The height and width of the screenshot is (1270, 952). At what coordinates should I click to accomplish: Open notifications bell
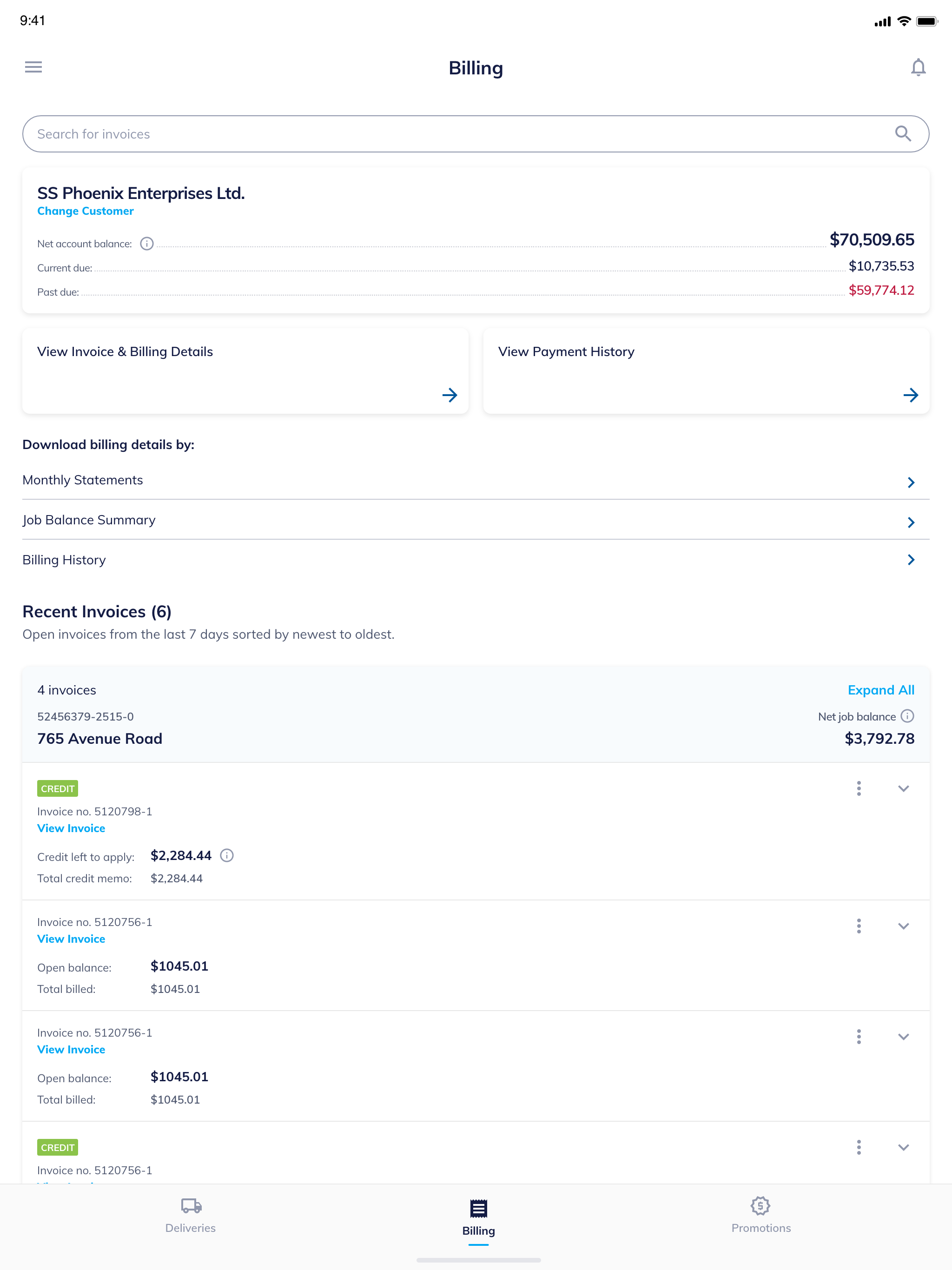(x=918, y=68)
